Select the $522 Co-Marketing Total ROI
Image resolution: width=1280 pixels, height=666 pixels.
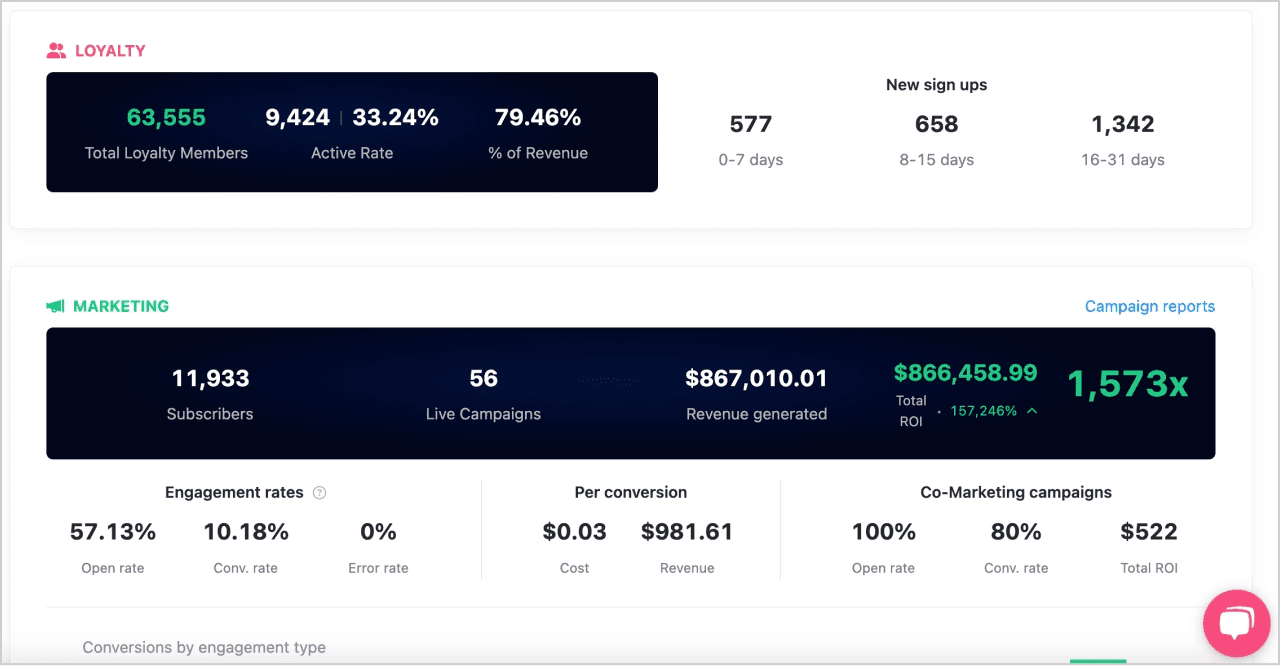pos(1149,532)
